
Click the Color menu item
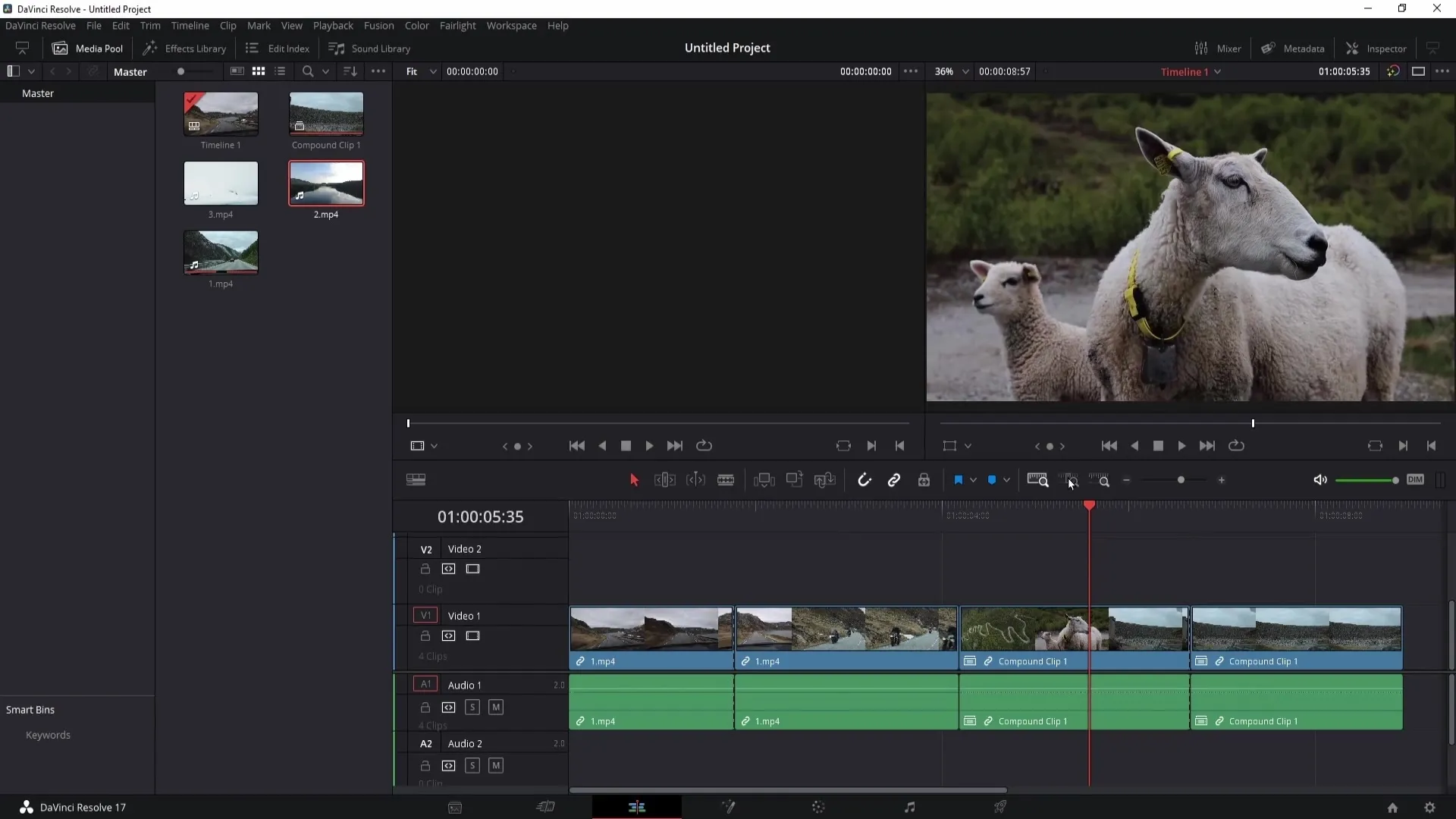click(417, 25)
